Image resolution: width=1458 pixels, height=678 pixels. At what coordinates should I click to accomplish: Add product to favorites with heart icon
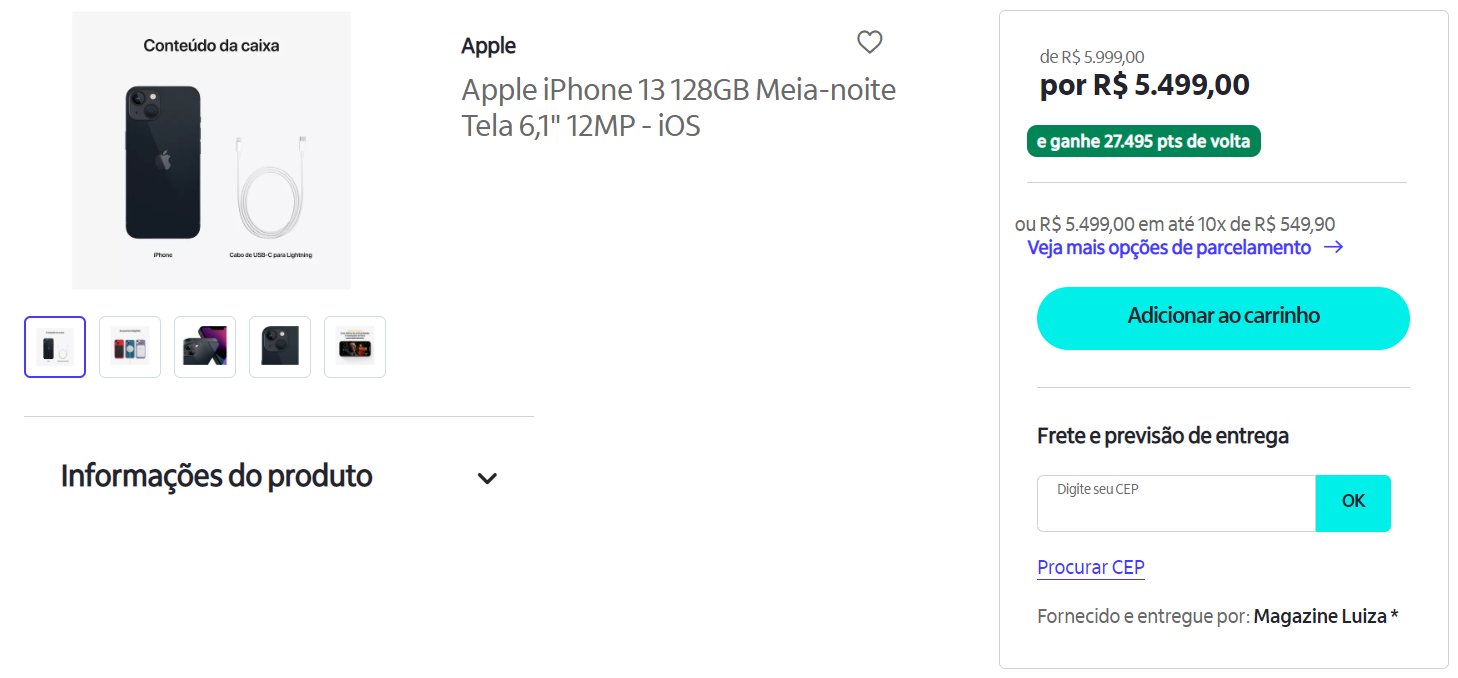870,42
